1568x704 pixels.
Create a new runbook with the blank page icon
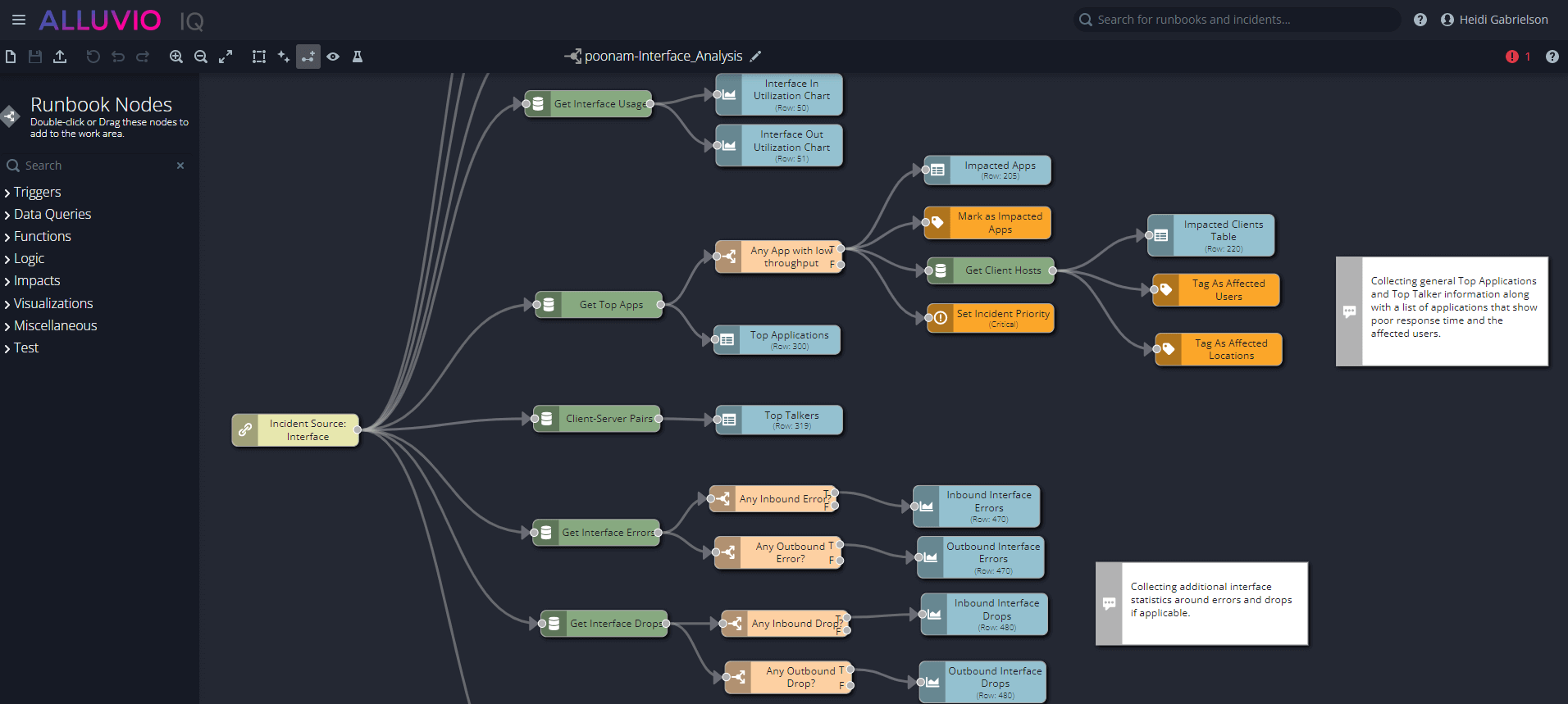tap(11, 57)
